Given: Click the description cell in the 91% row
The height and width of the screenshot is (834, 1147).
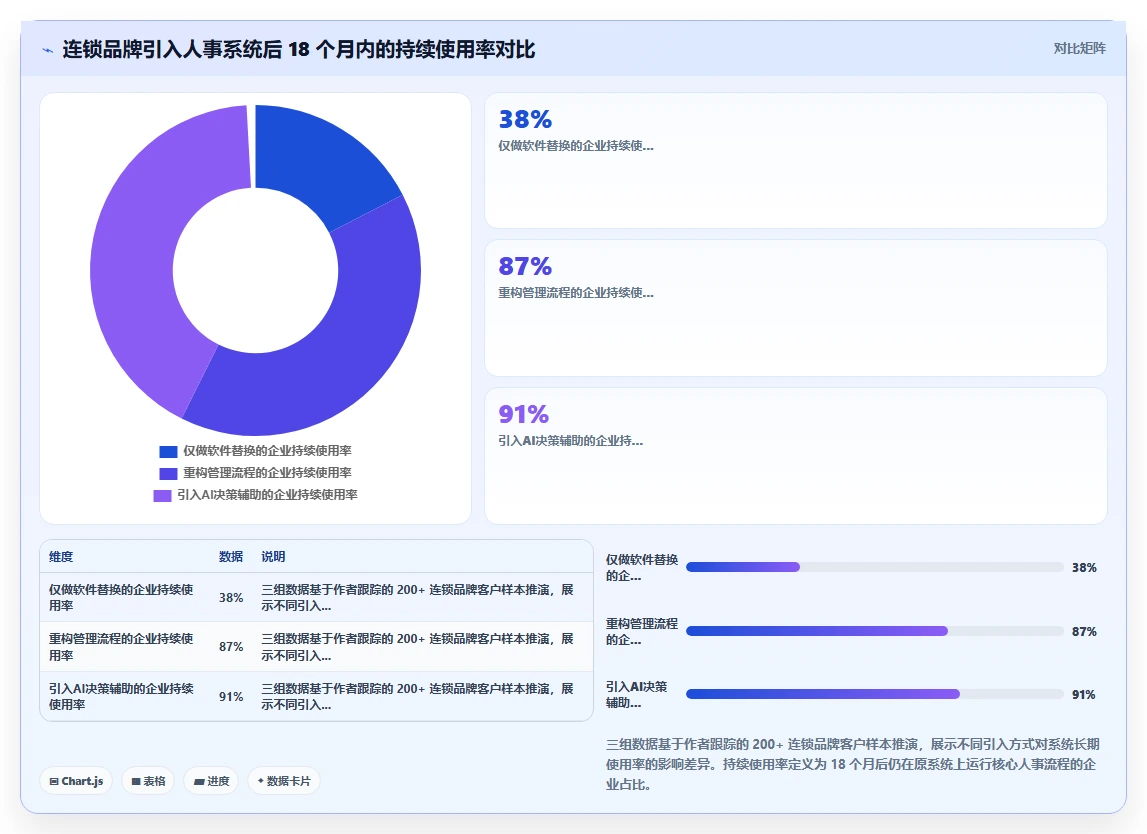Looking at the screenshot, I should pos(418,696).
